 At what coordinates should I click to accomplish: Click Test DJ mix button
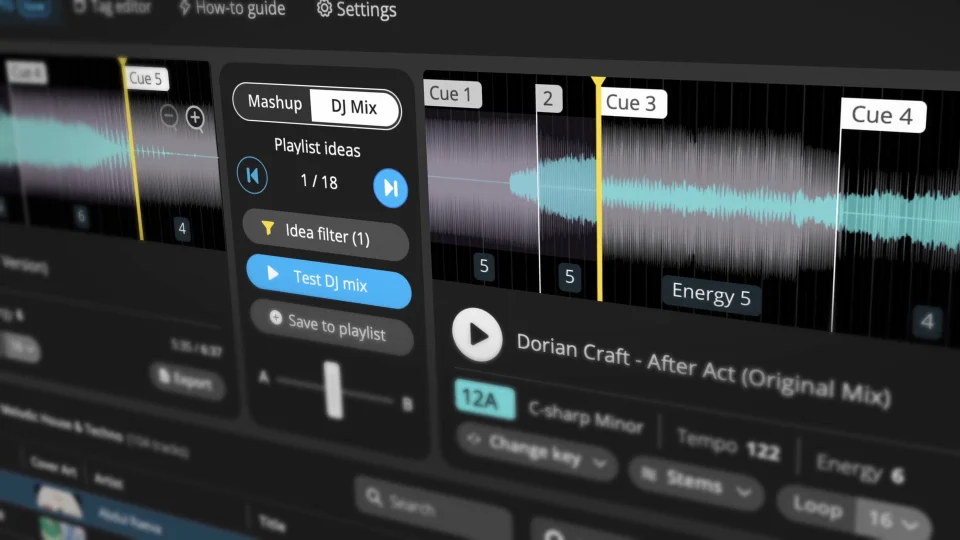click(329, 281)
